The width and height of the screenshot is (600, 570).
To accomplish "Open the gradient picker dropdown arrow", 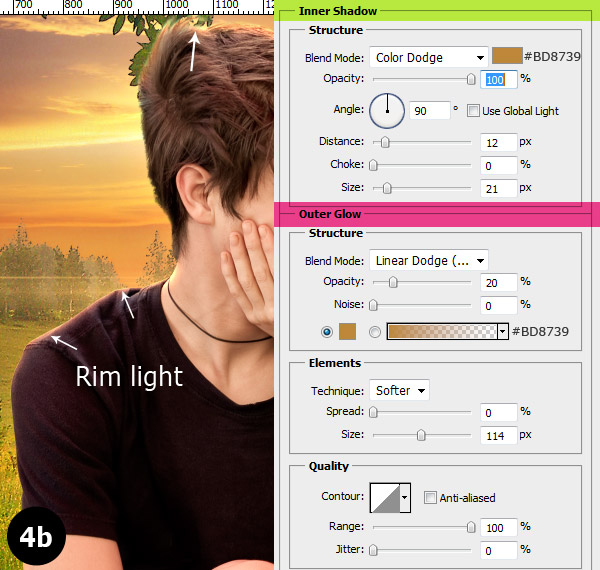I will [503, 331].
